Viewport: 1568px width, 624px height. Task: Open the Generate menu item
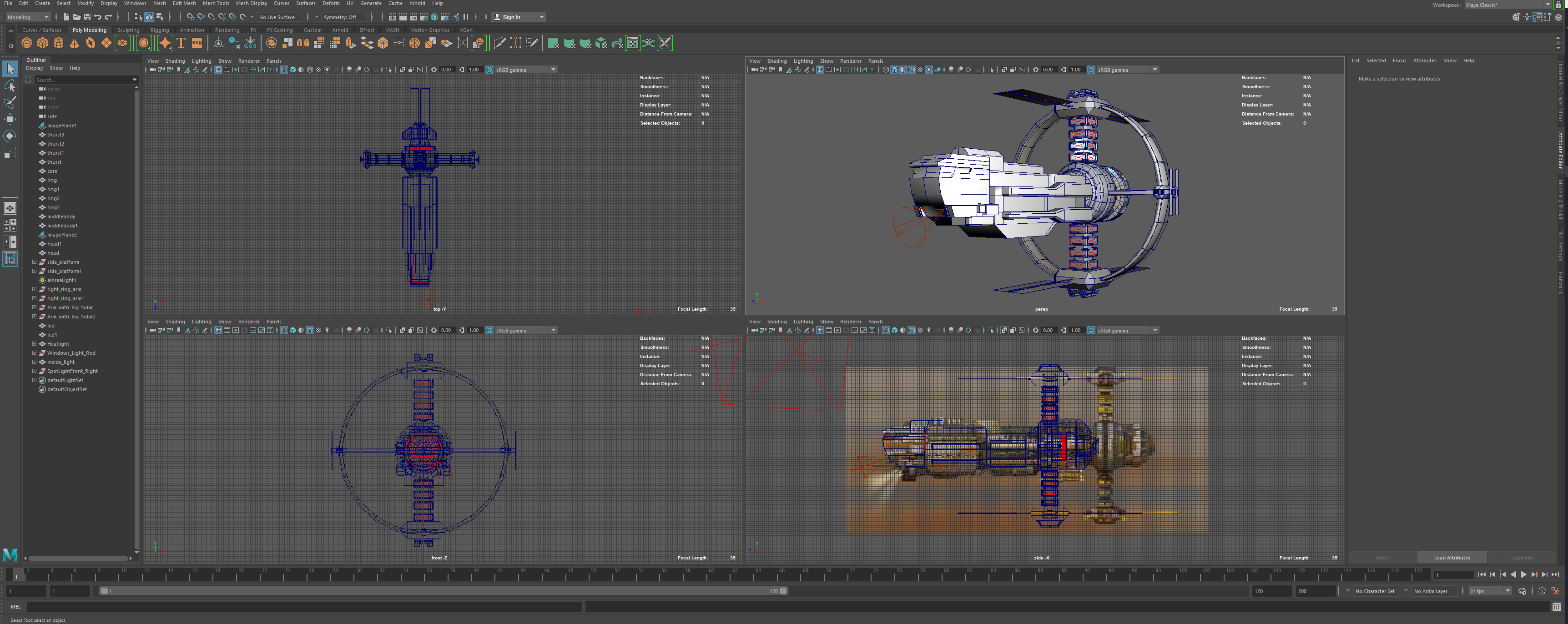(371, 4)
